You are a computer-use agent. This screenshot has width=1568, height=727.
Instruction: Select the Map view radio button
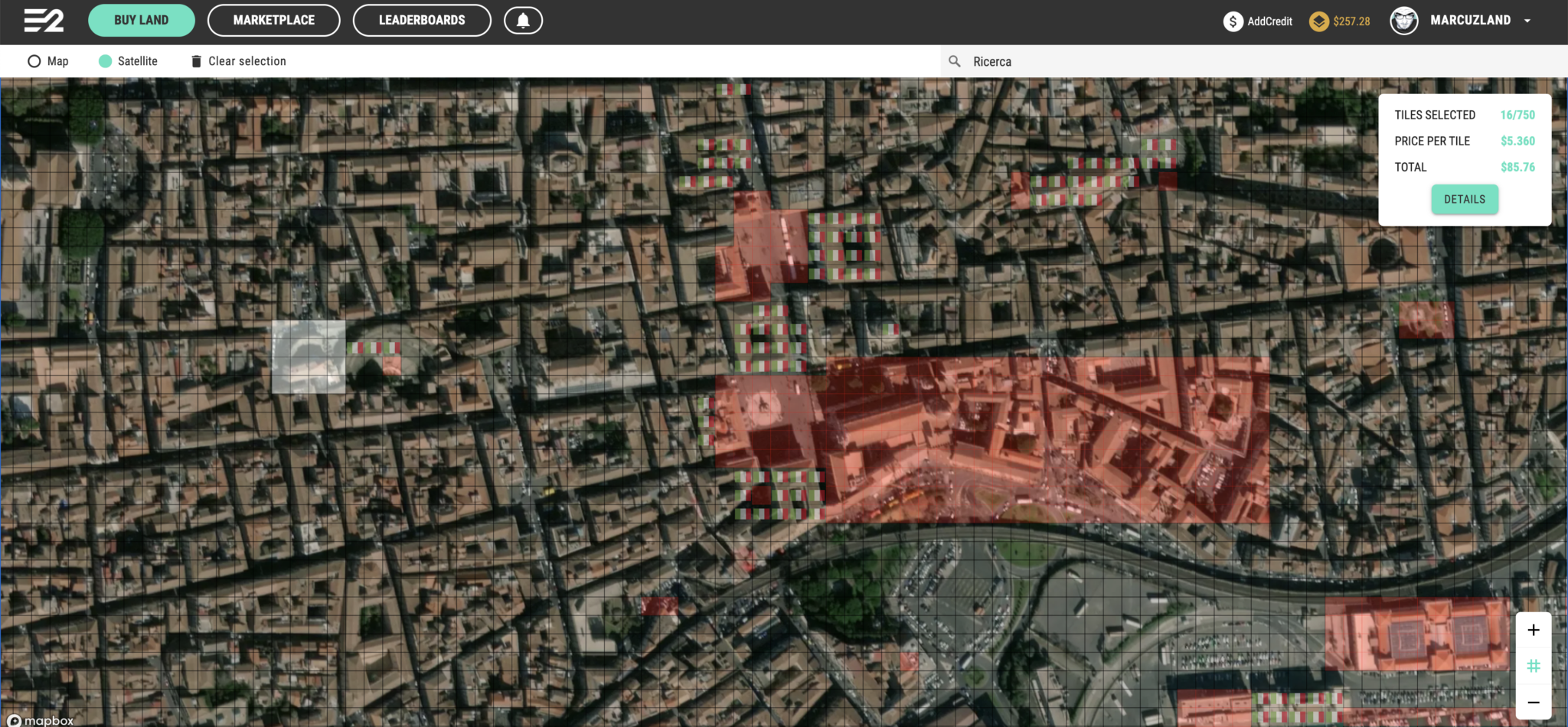[x=34, y=61]
